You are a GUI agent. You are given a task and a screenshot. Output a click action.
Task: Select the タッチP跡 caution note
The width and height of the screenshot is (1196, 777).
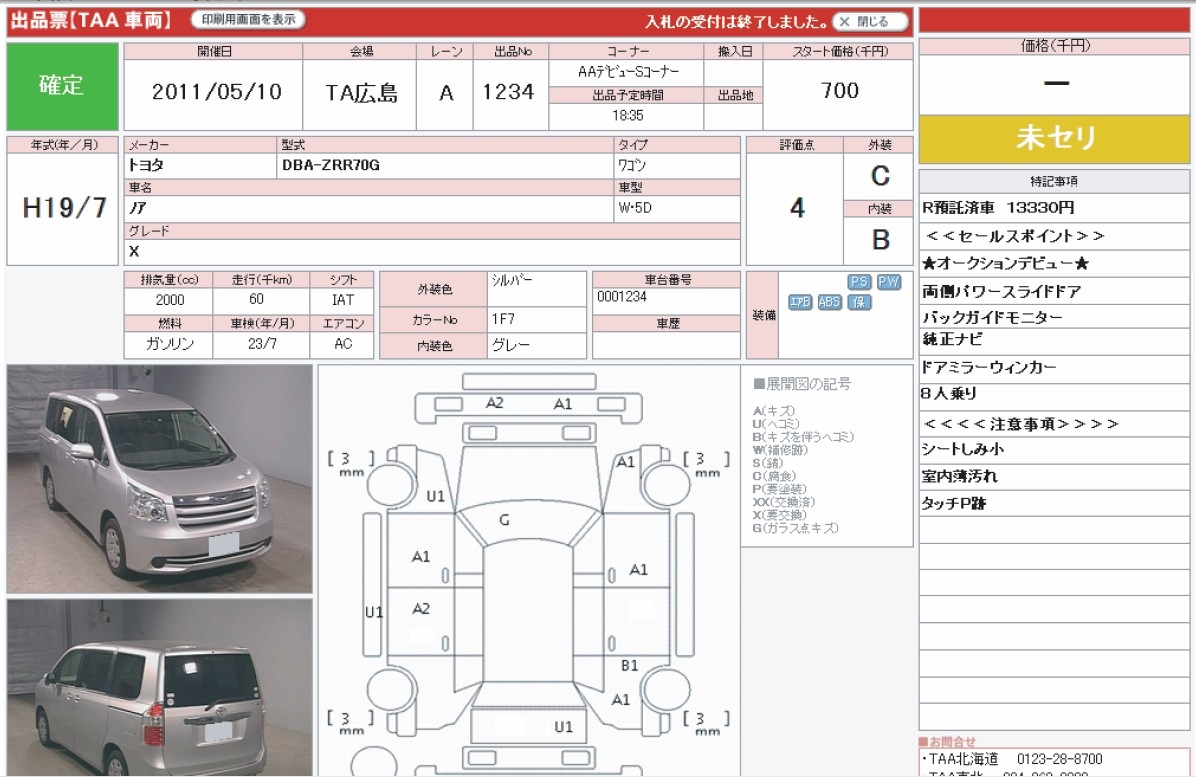coord(953,503)
